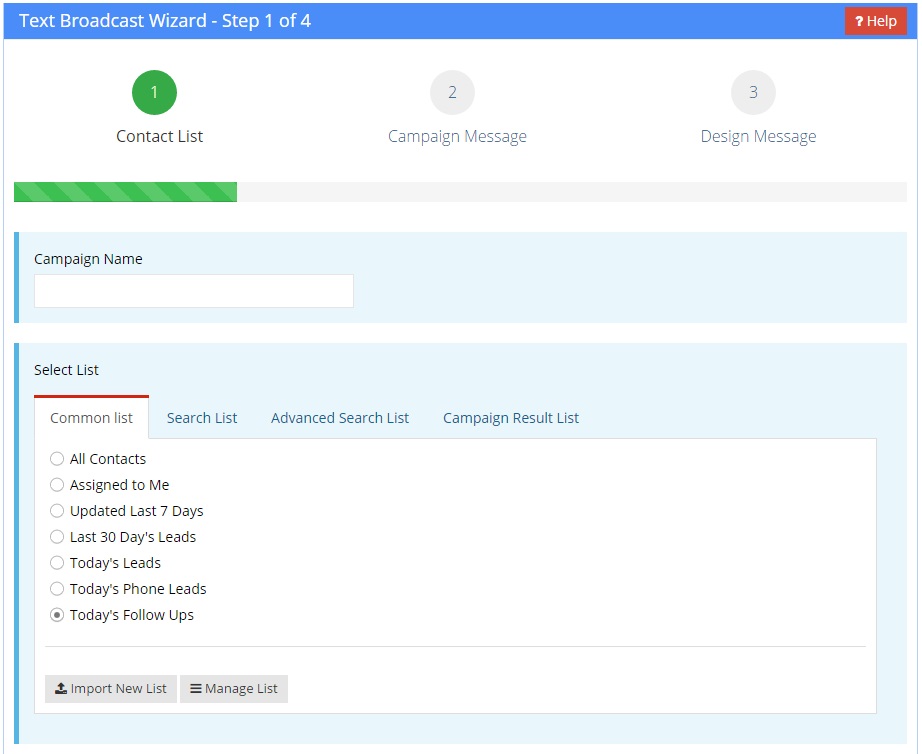Select Last 30 Day's Leads

[57, 536]
